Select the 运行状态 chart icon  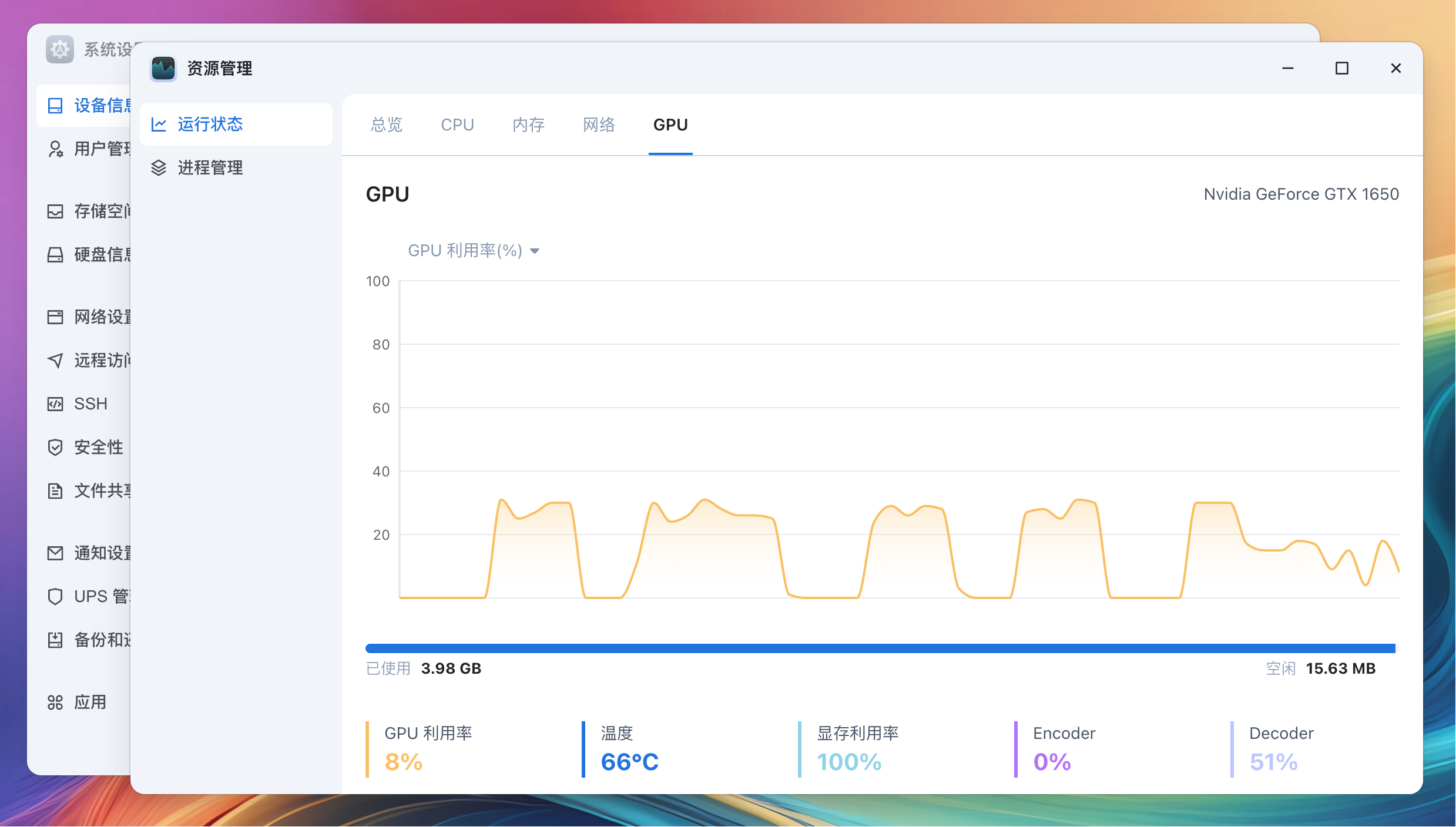[159, 125]
